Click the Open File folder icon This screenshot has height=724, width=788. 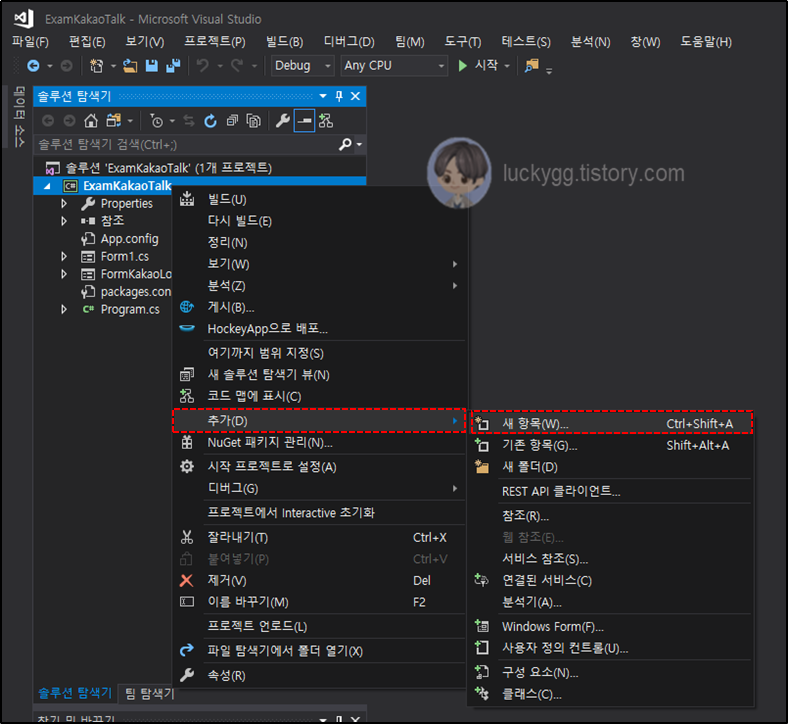click(130, 66)
